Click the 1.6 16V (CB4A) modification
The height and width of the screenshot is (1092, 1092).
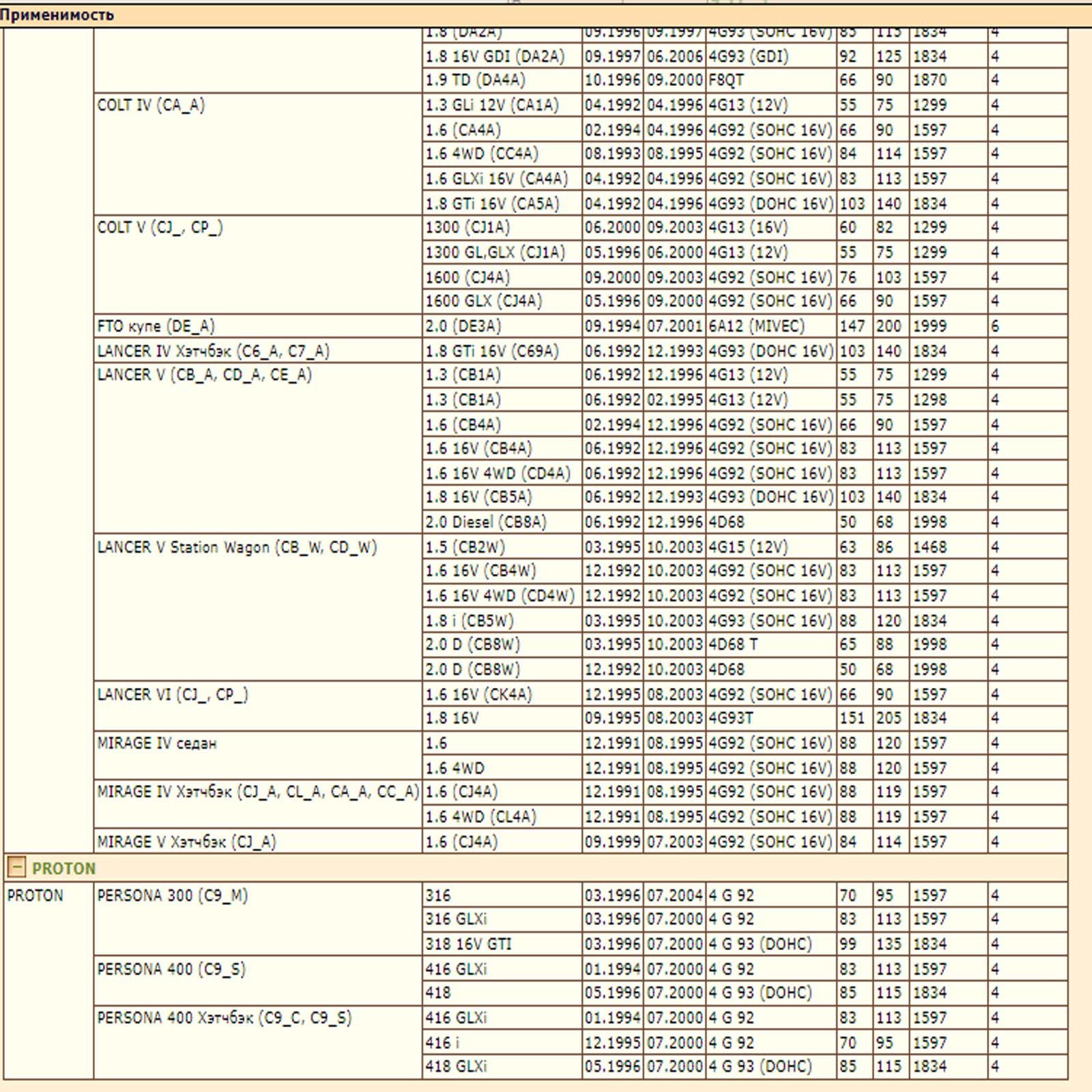coord(502,448)
